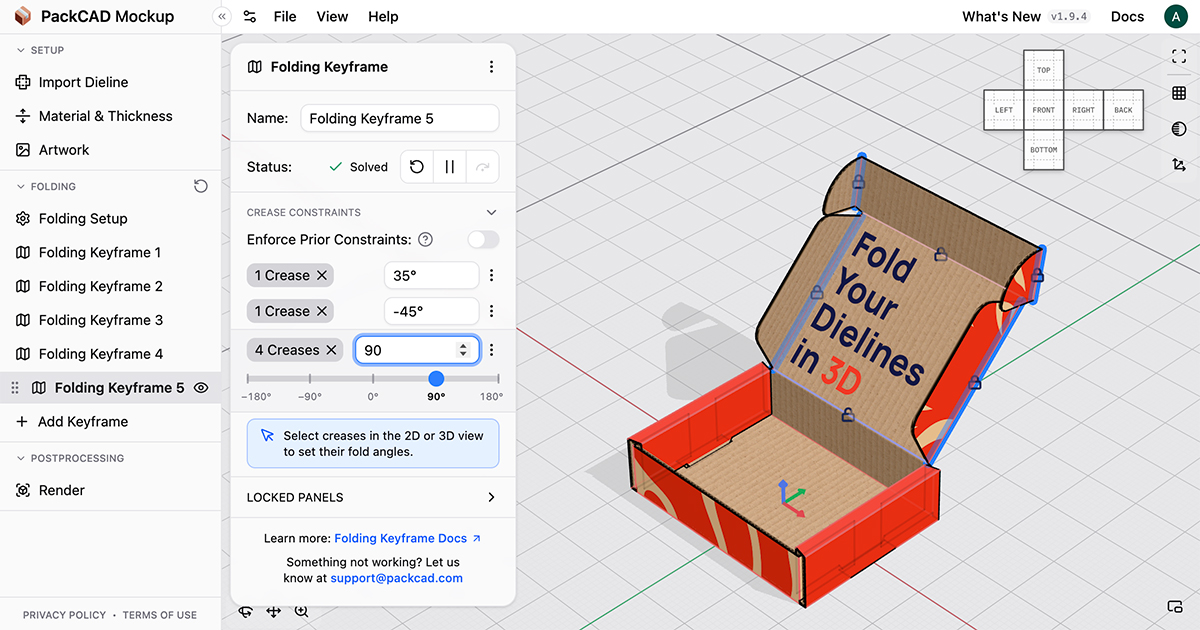The width and height of the screenshot is (1200, 630).
Task: Add a new keyframe
Action: [x=110, y=422]
